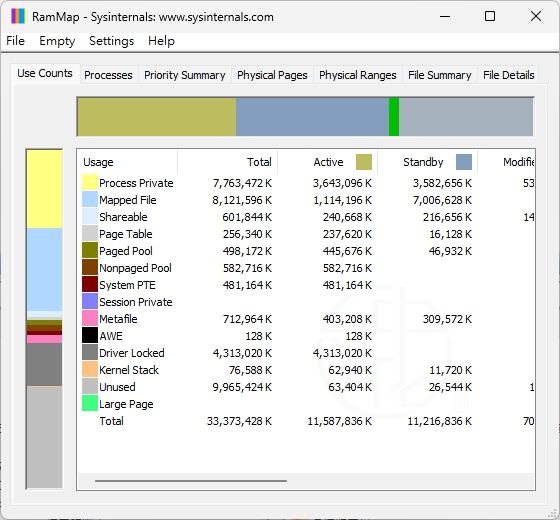Click the gray Driver Locked color swatch
The image size is (560, 520).
(x=90, y=352)
